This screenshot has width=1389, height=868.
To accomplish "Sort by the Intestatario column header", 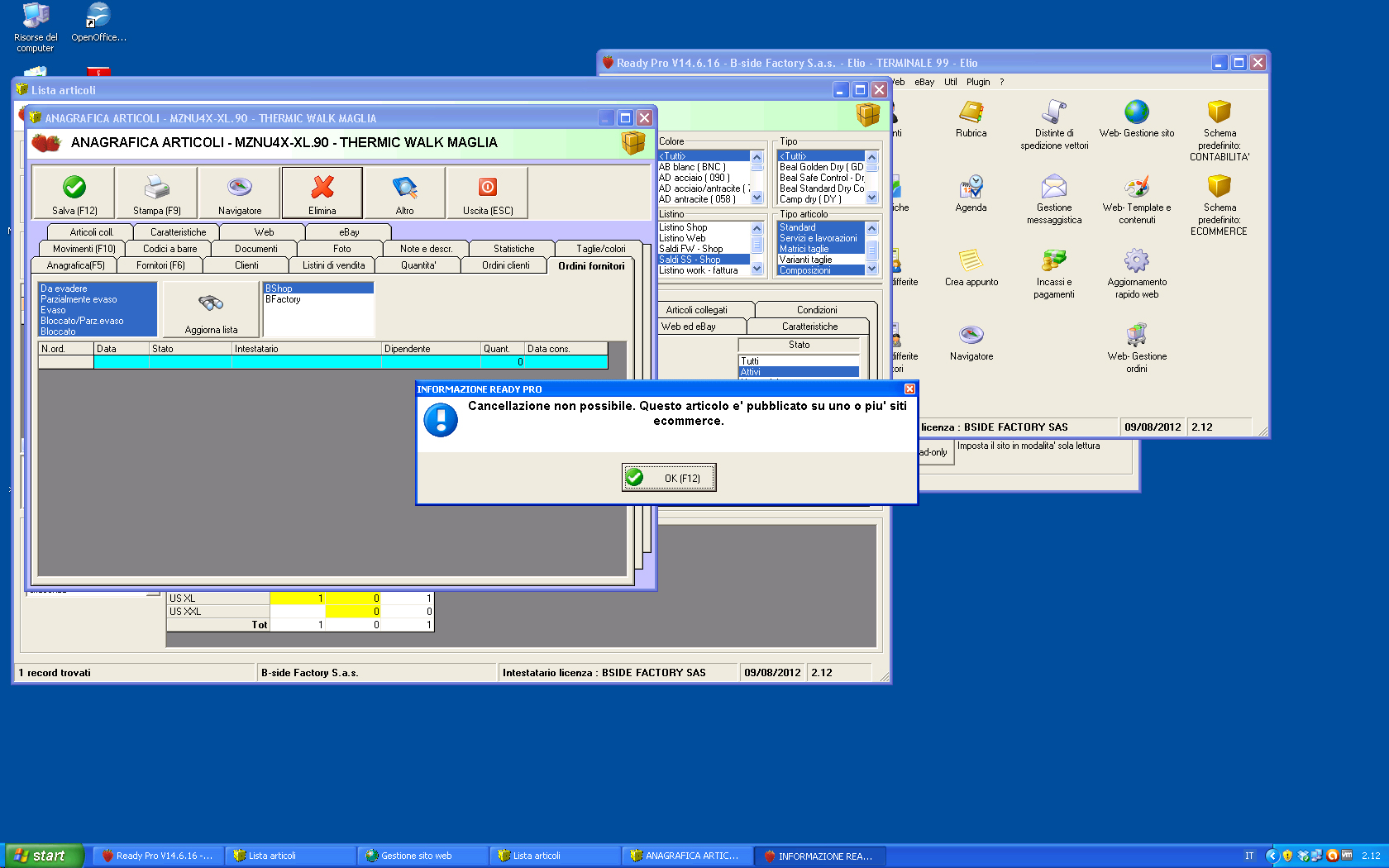I will (307, 349).
